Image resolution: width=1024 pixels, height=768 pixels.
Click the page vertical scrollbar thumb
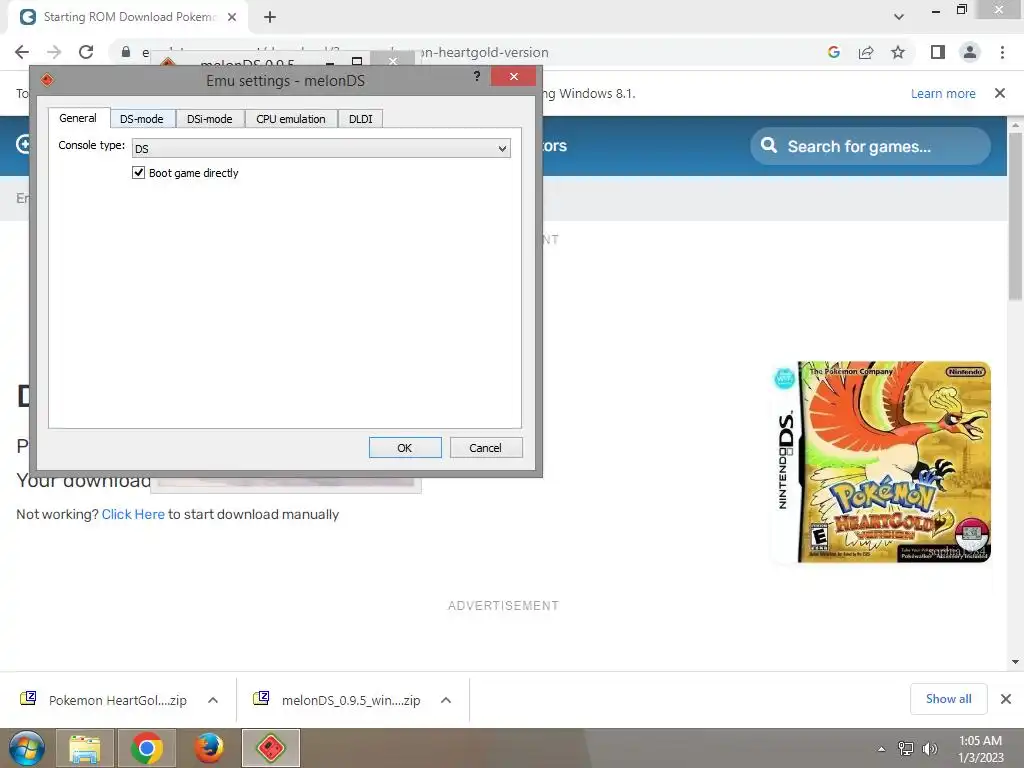point(1016,216)
